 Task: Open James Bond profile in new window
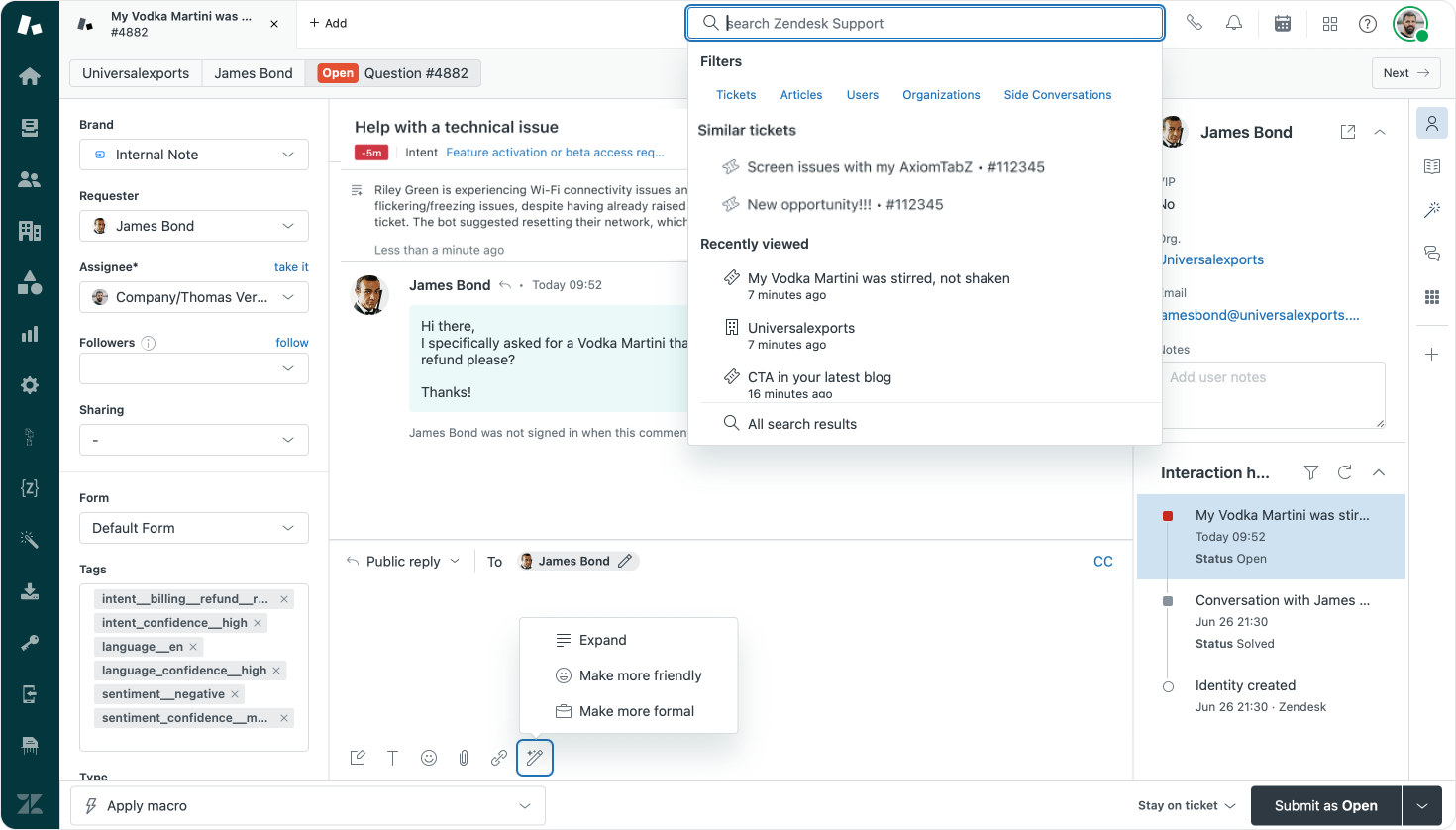click(x=1348, y=132)
